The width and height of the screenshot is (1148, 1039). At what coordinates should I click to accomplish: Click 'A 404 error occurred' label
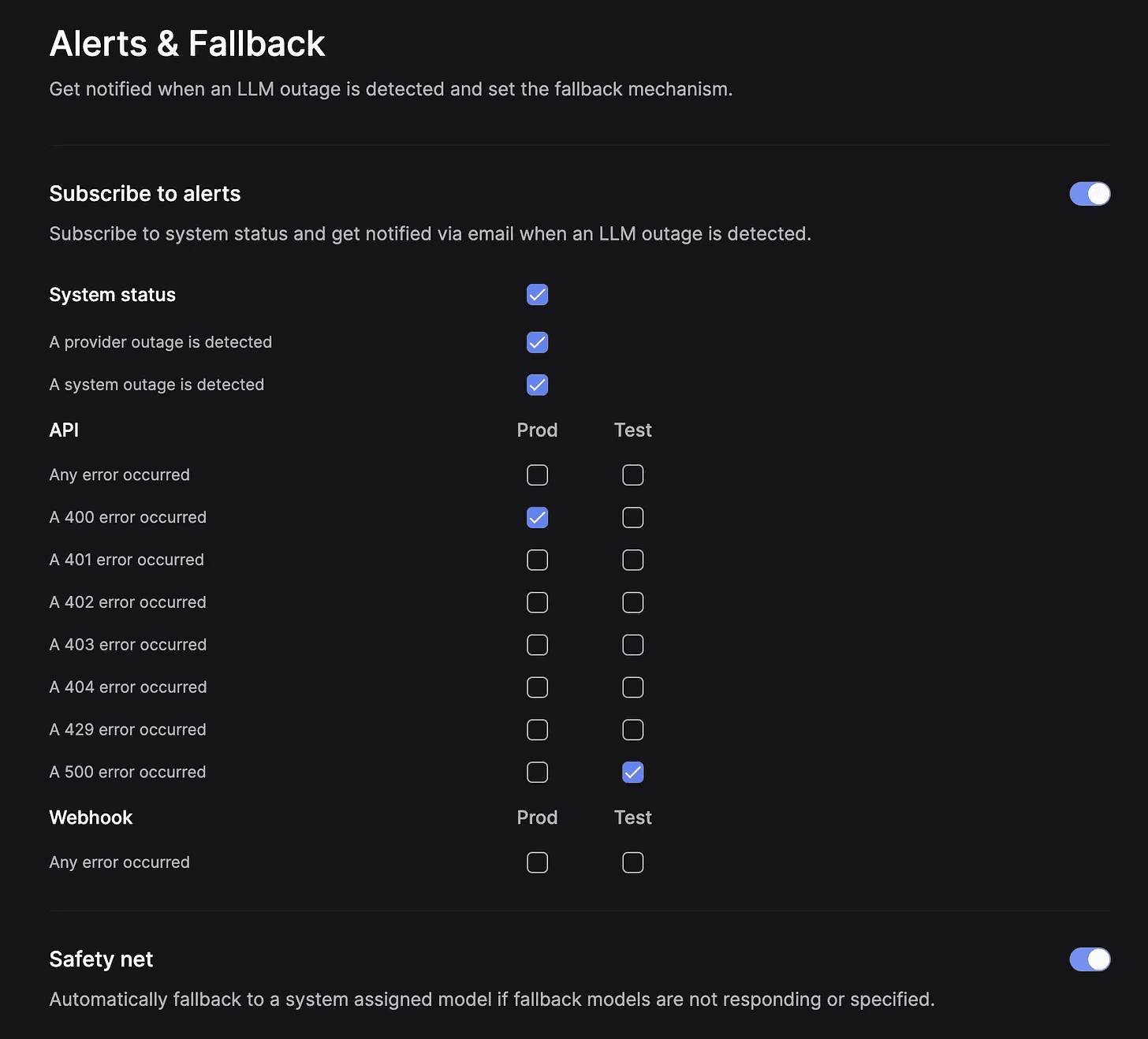click(128, 687)
